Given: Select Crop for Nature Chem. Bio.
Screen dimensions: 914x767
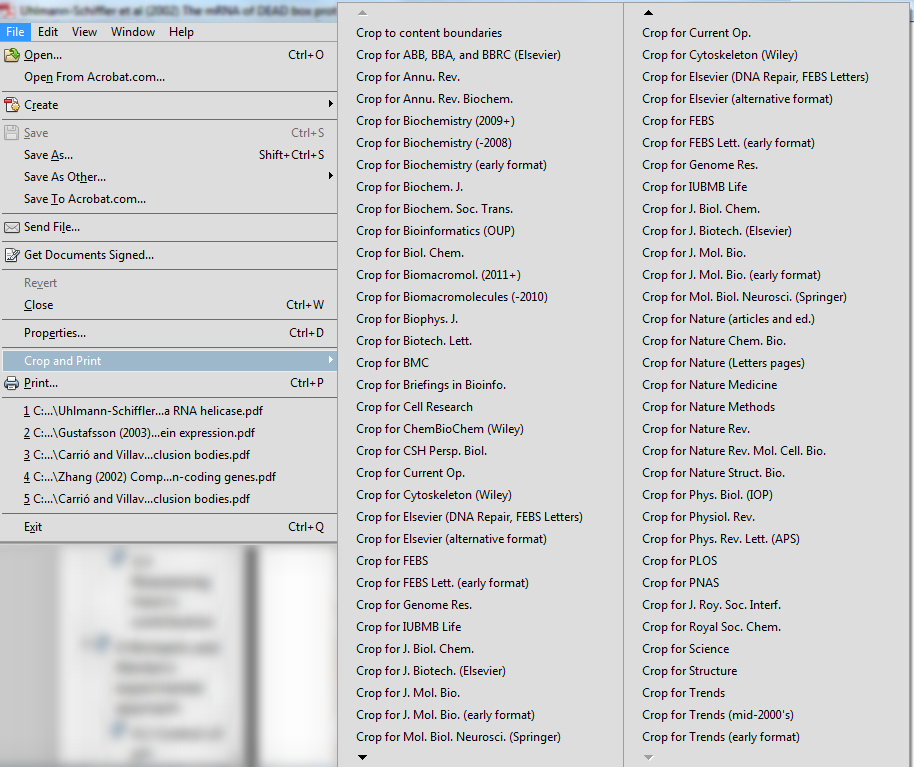Looking at the screenshot, I should pyautogui.click(x=714, y=341).
